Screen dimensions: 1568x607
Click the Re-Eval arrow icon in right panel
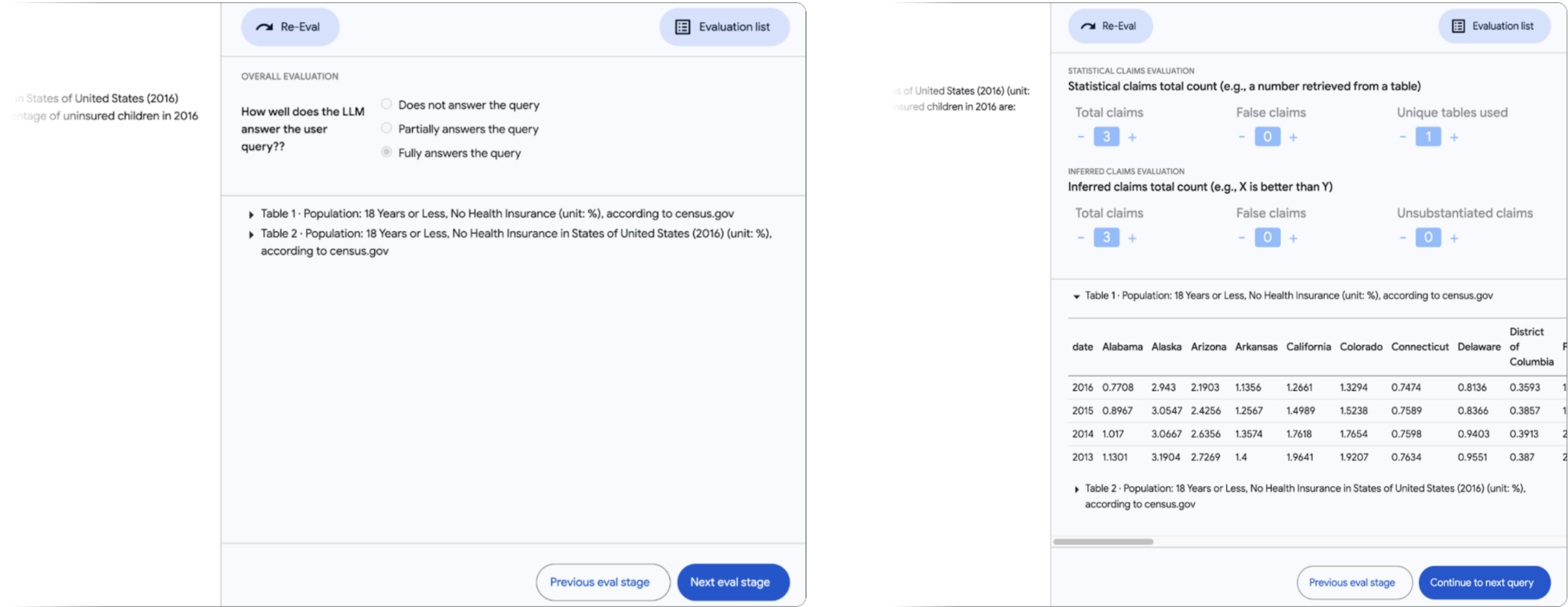click(x=1088, y=26)
